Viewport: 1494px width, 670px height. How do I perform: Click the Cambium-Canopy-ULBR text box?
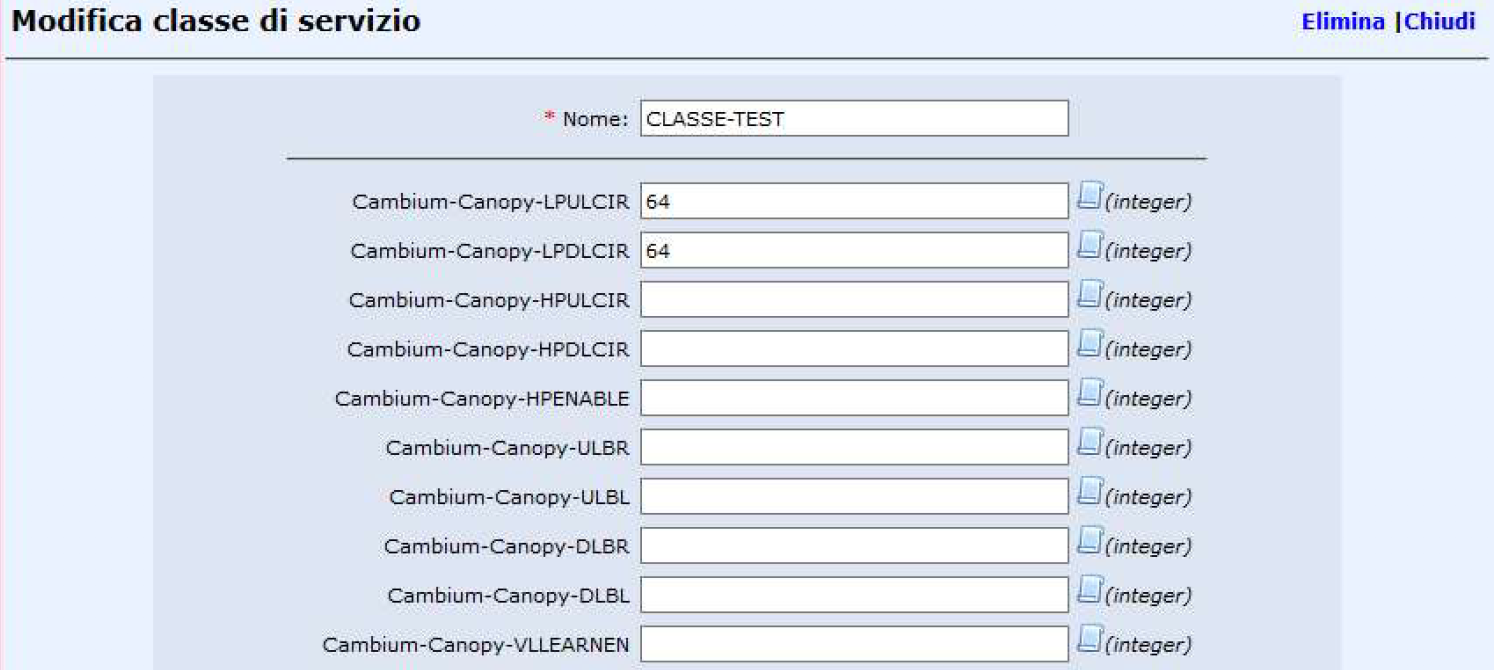coord(854,447)
